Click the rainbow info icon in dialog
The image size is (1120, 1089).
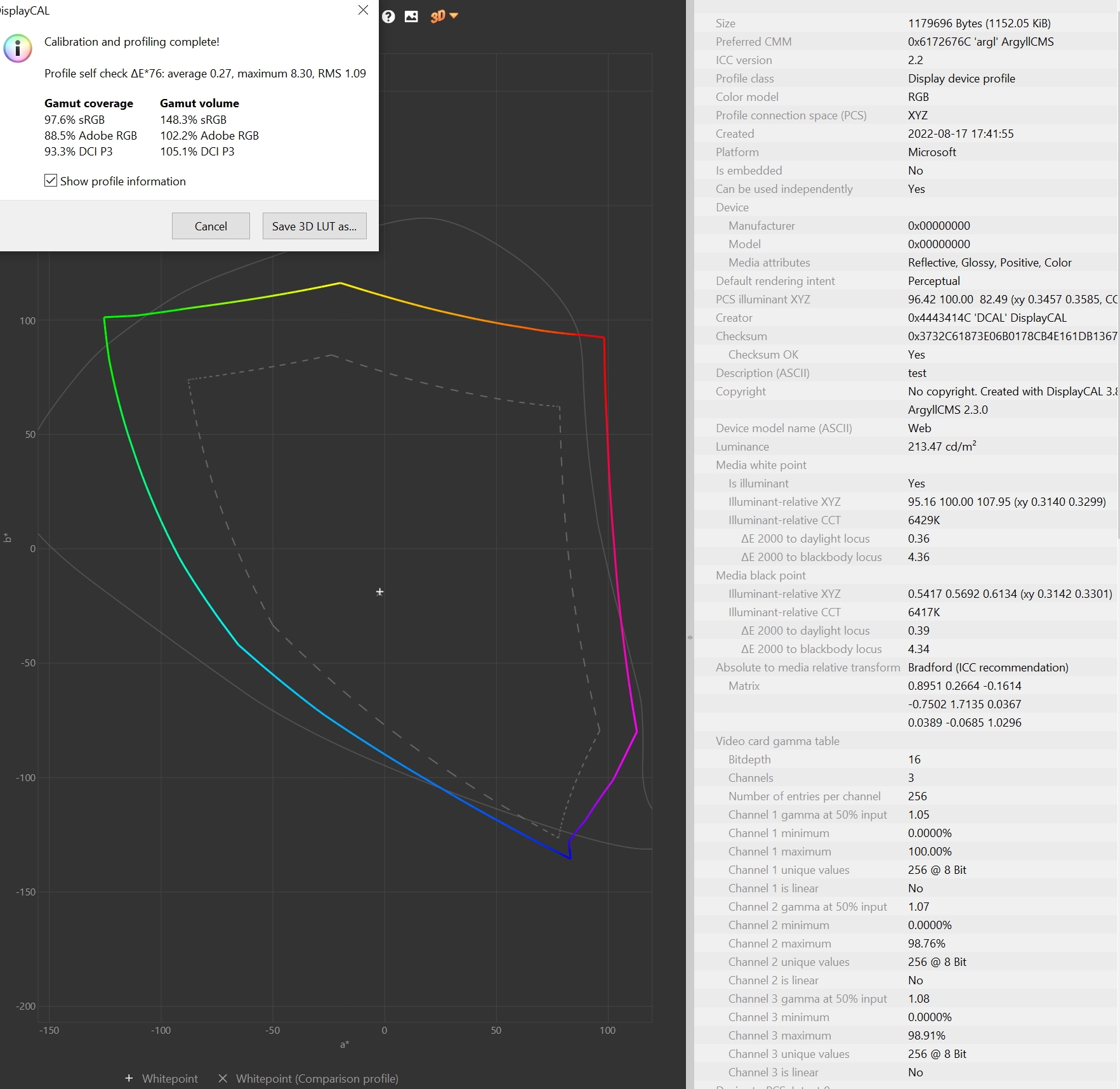click(18, 49)
